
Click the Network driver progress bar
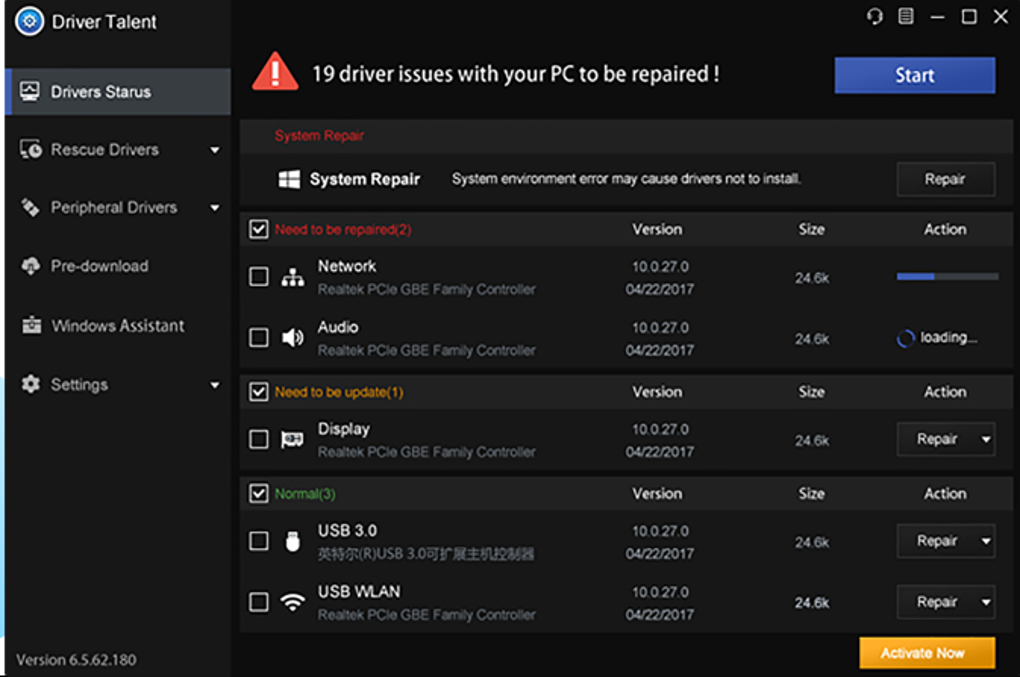(947, 277)
